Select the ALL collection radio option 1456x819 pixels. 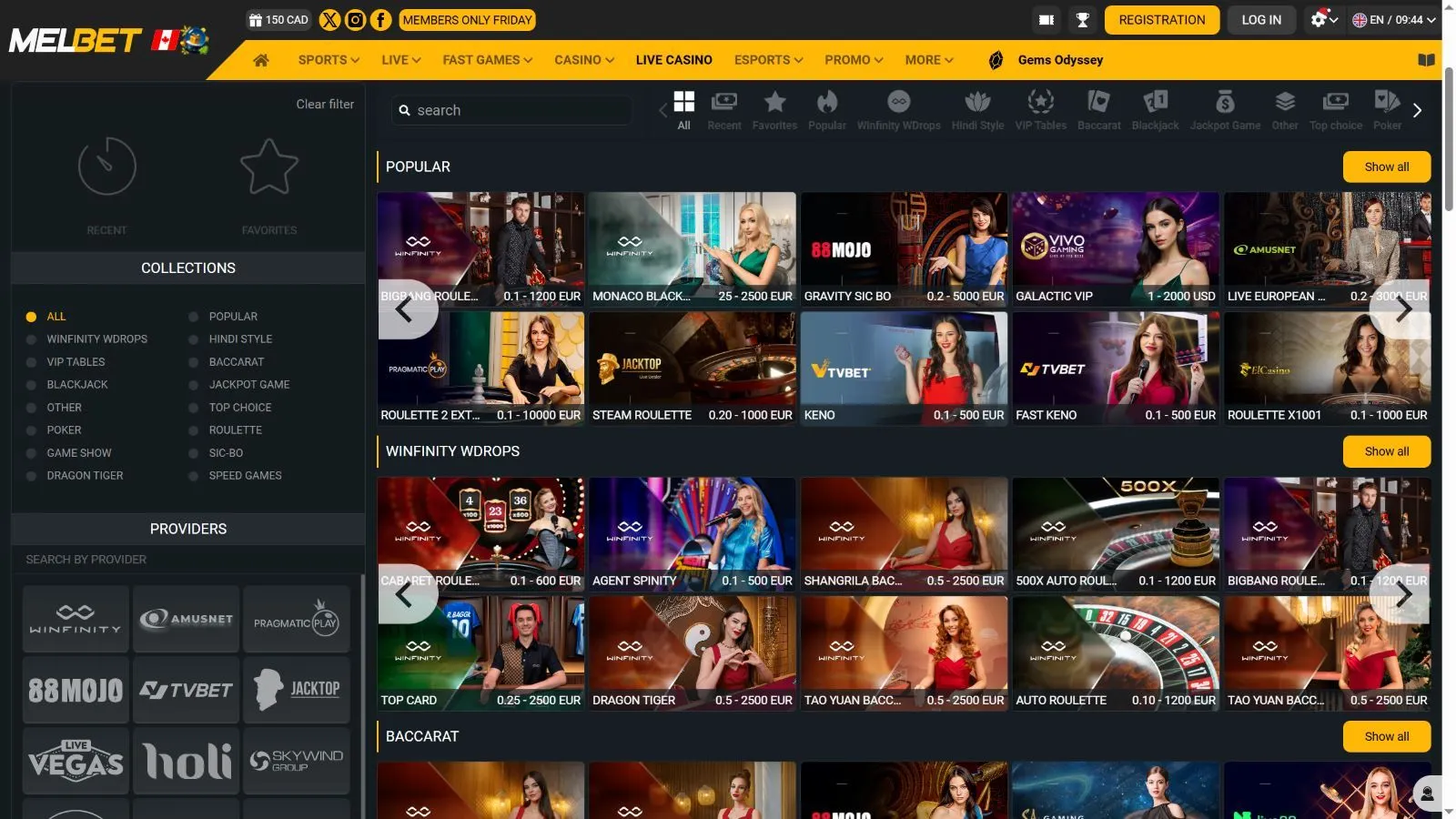pos(46,317)
